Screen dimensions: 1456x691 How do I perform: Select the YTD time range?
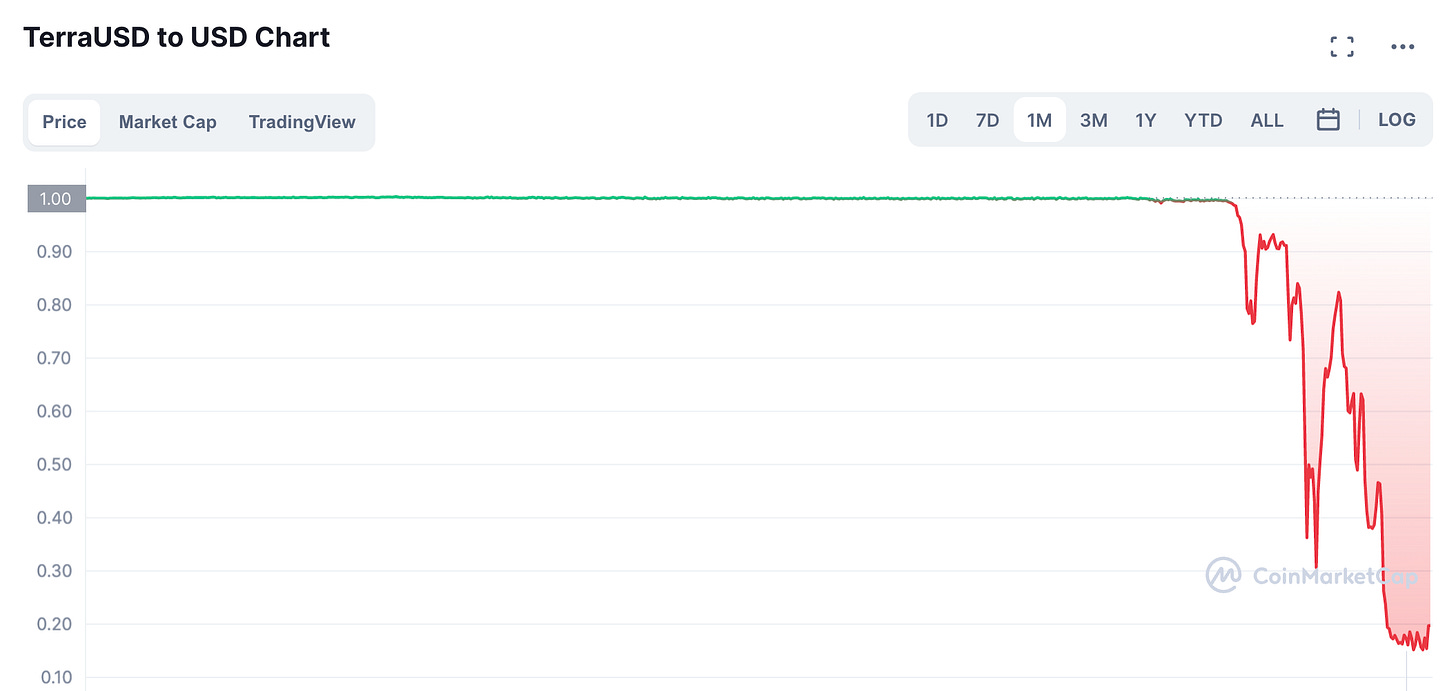pyautogui.click(x=1203, y=120)
